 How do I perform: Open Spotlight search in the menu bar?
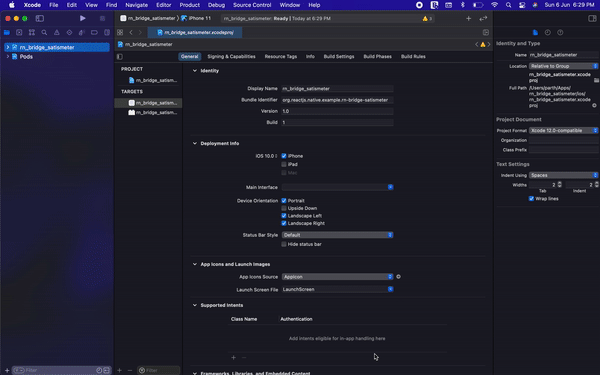(x=508, y=5)
